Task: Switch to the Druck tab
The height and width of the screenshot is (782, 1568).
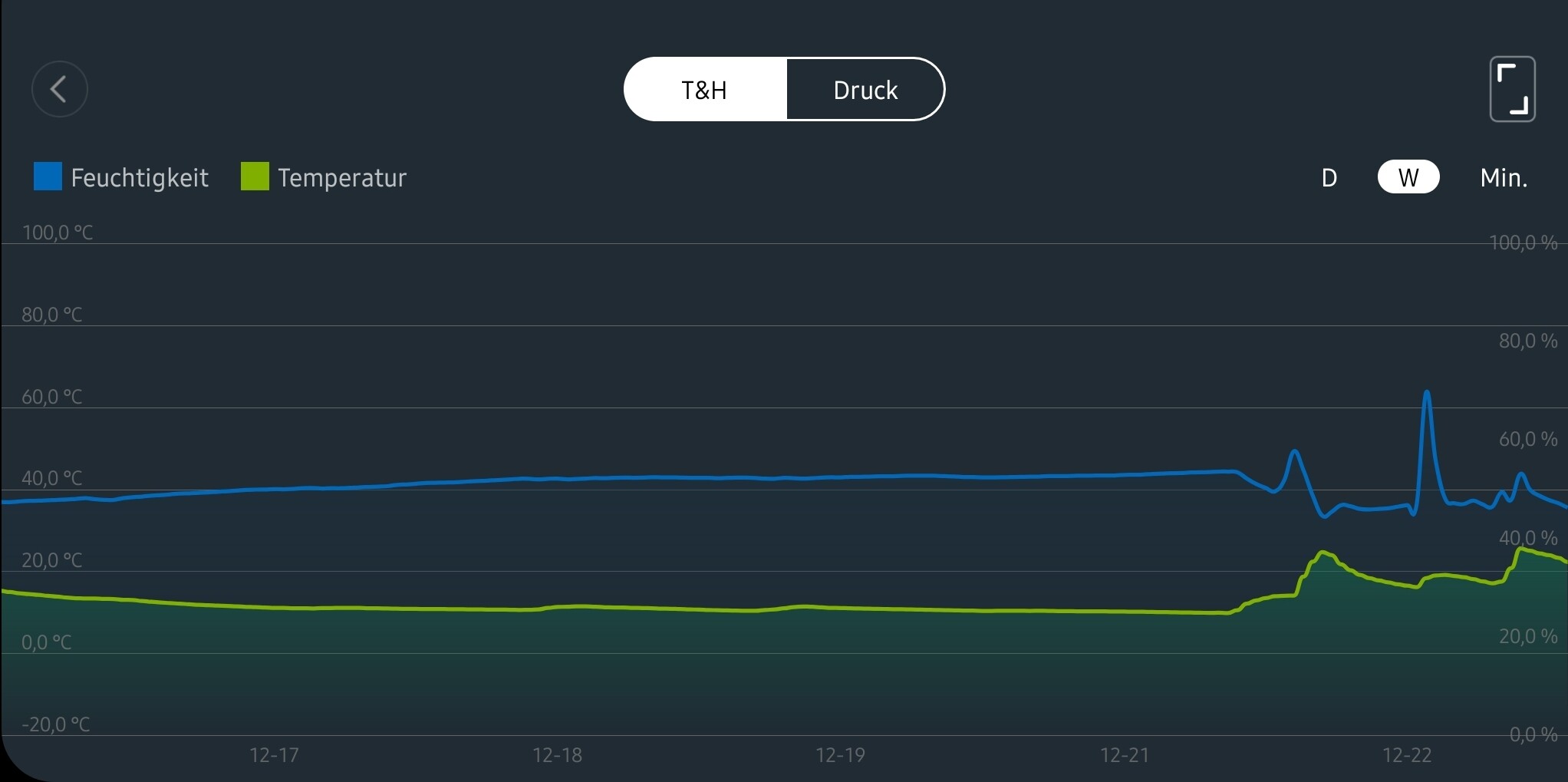Action: [x=865, y=90]
